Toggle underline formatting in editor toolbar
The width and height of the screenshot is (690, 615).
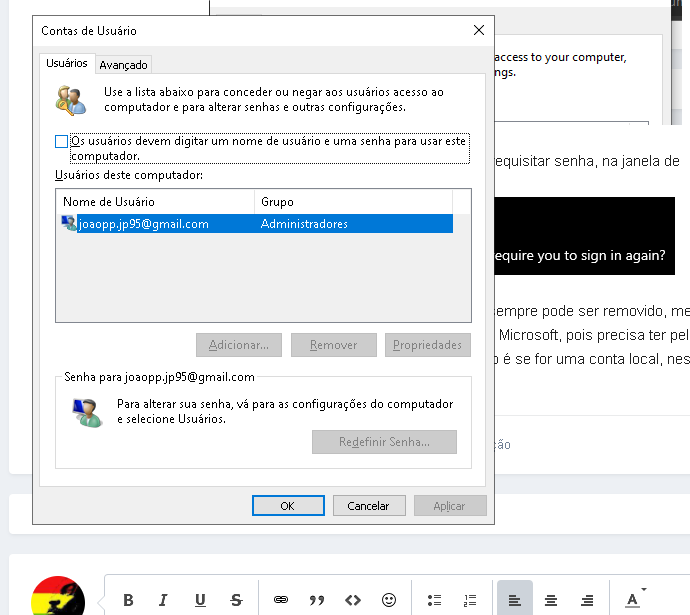pos(200,600)
